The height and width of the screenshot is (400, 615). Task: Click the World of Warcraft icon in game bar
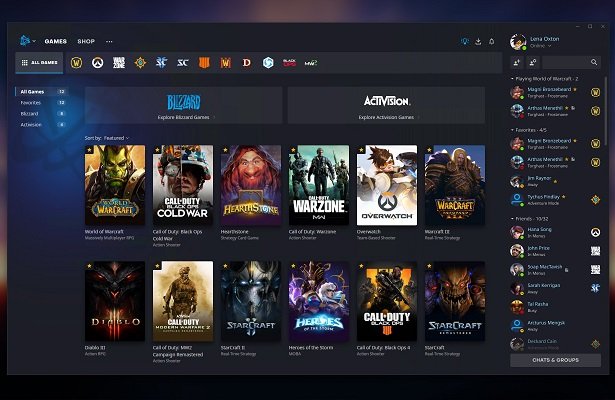pyautogui.click(x=76, y=62)
